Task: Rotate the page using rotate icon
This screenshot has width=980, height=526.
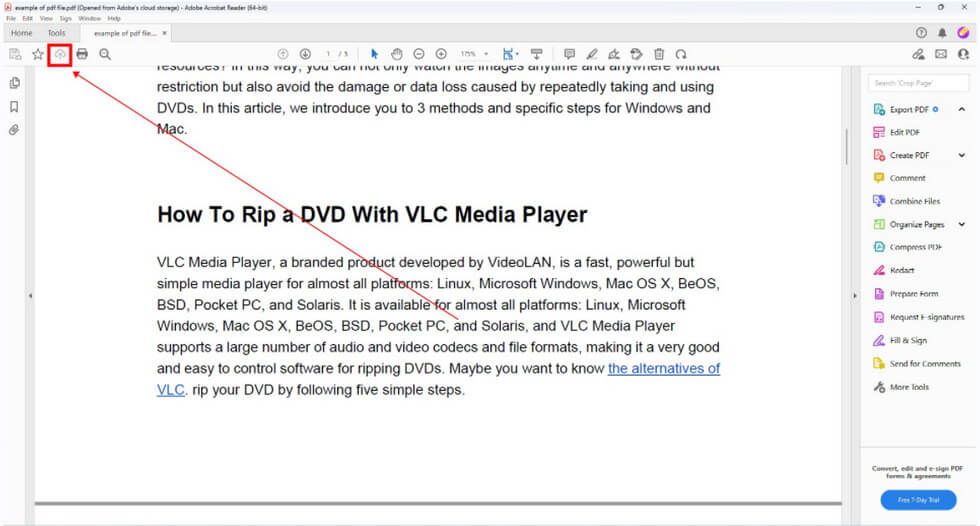Action: tap(681, 54)
